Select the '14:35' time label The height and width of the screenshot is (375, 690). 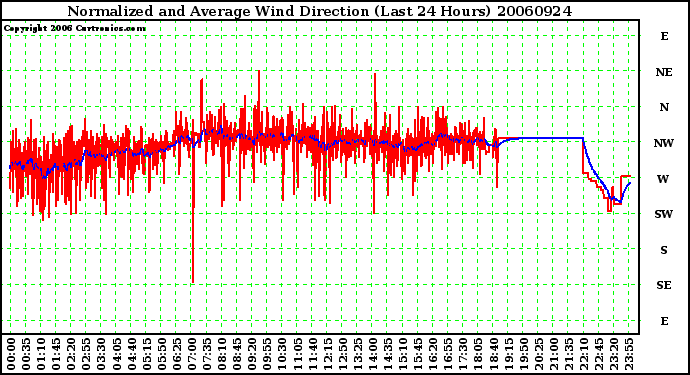(387, 354)
